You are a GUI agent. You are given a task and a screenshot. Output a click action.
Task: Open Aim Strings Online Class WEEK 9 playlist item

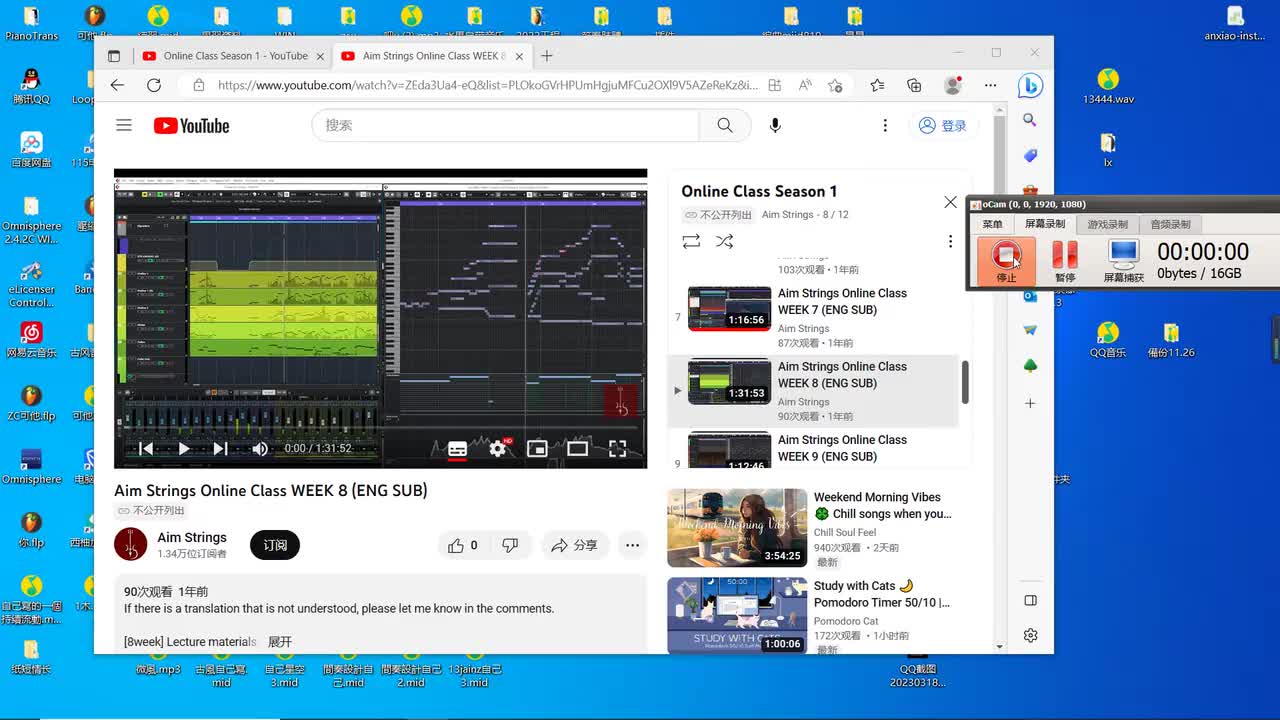pyautogui.click(x=813, y=449)
